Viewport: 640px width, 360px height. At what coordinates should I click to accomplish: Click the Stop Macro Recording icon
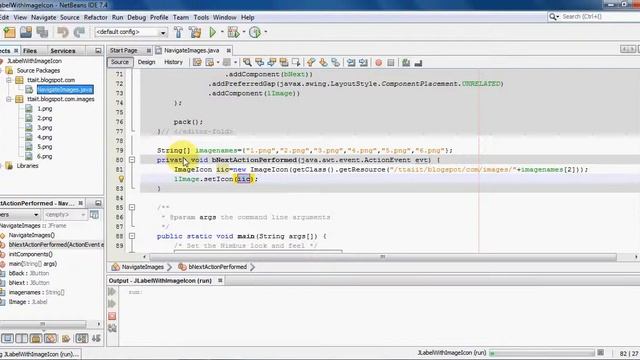[x=391, y=62]
